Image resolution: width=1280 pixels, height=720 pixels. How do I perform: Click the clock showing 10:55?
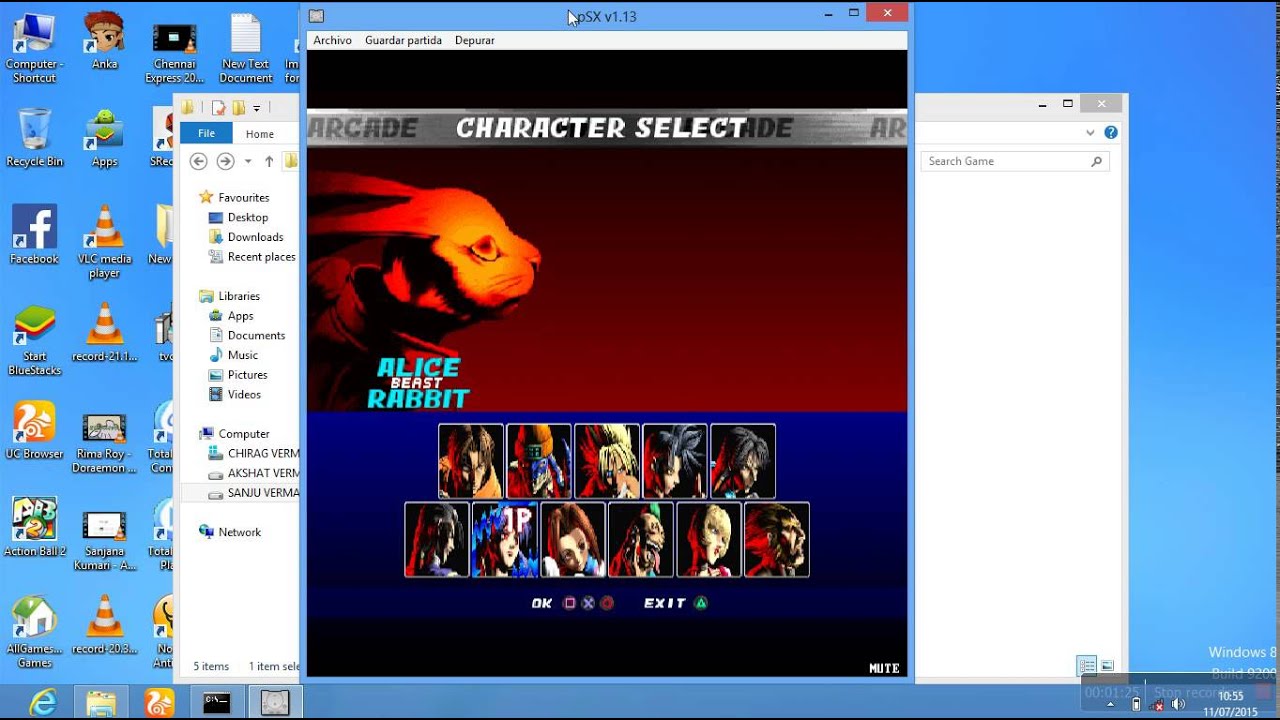tap(1231, 696)
